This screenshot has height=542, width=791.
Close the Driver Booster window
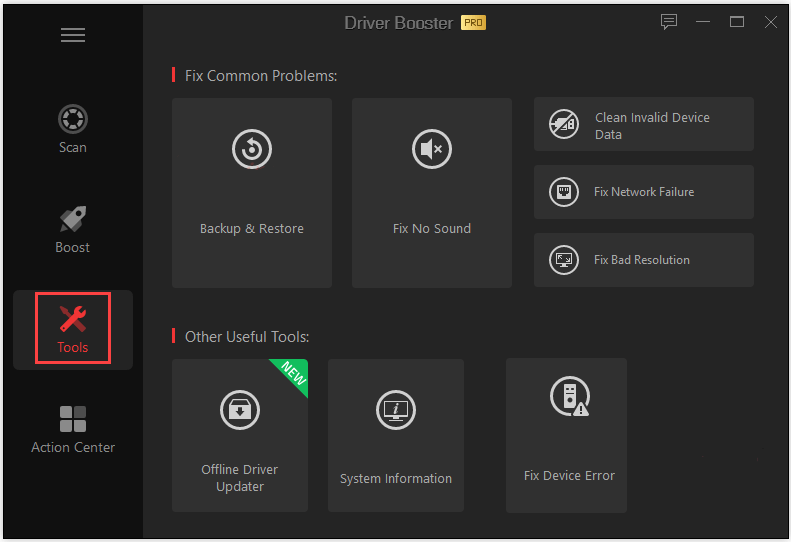pyautogui.click(x=771, y=22)
